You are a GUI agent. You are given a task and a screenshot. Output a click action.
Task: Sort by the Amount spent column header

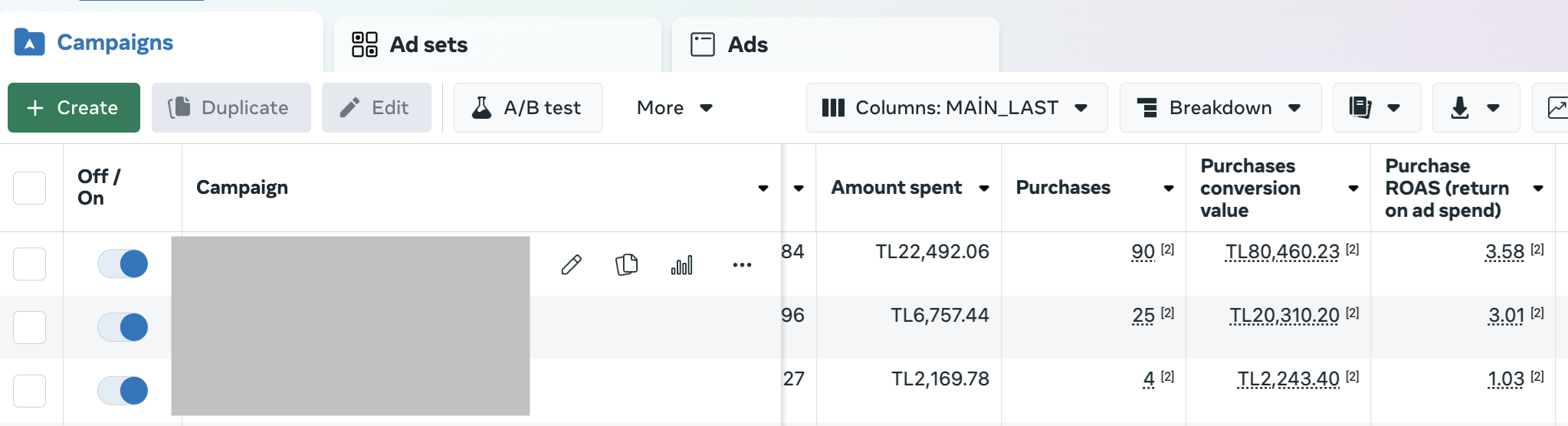coord(897,188)
